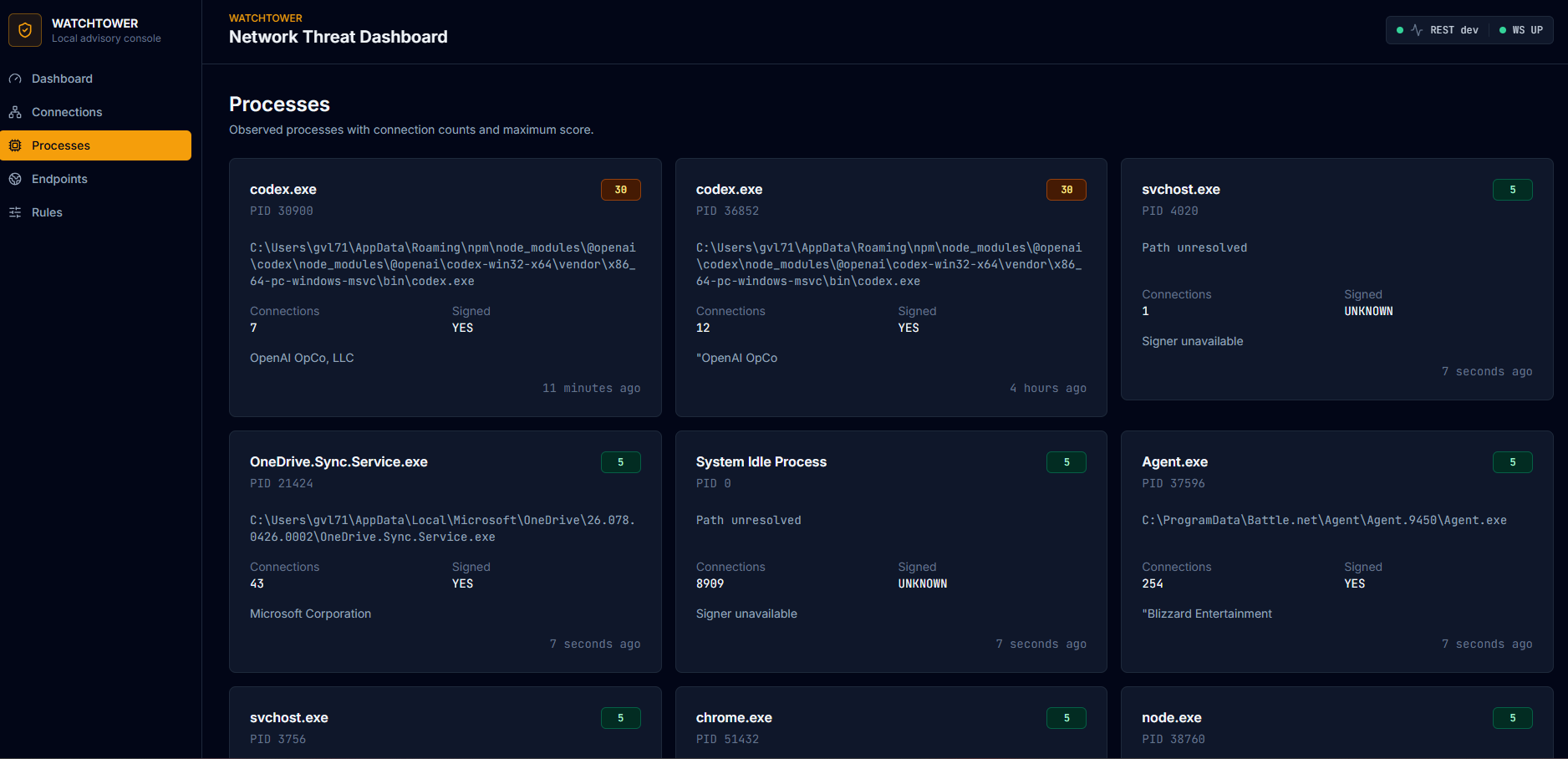
Task: Click the Battle.net Agent.exe file path
Action: (x=1325, y=521)
